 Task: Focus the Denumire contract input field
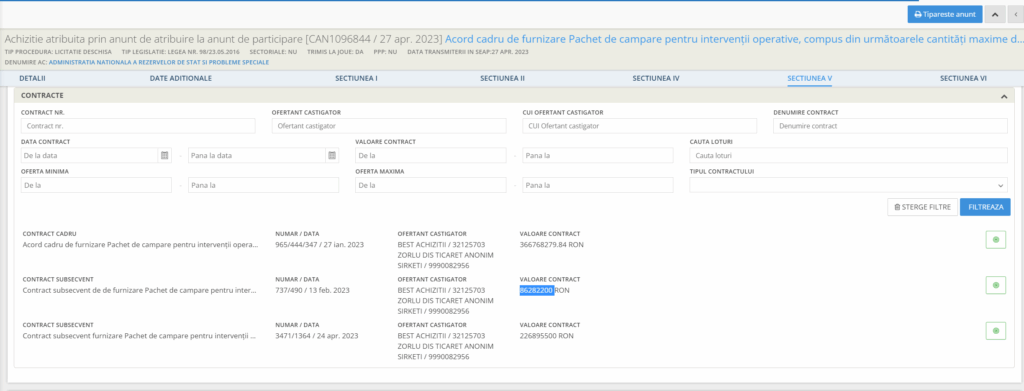pos(890,125)
